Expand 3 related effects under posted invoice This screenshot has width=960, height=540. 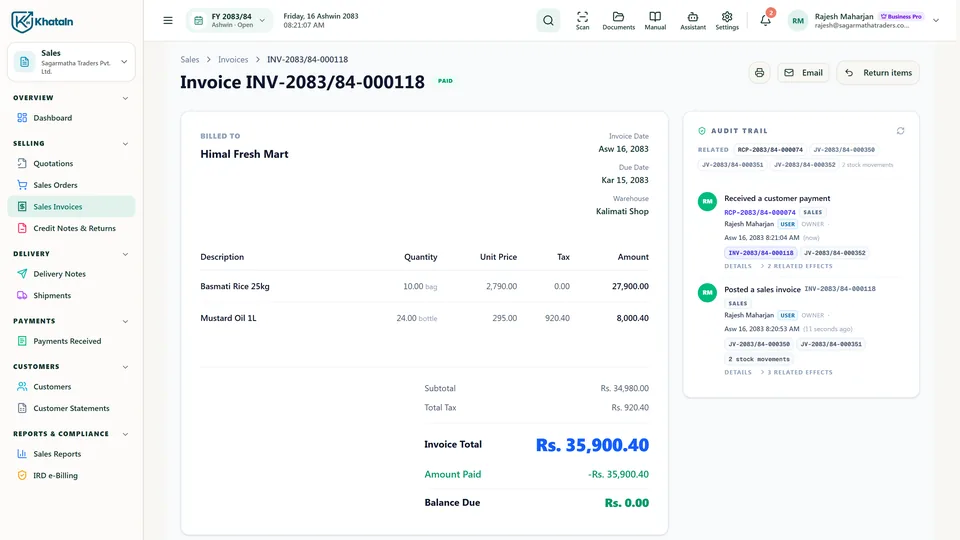click(x=797, y=372)
